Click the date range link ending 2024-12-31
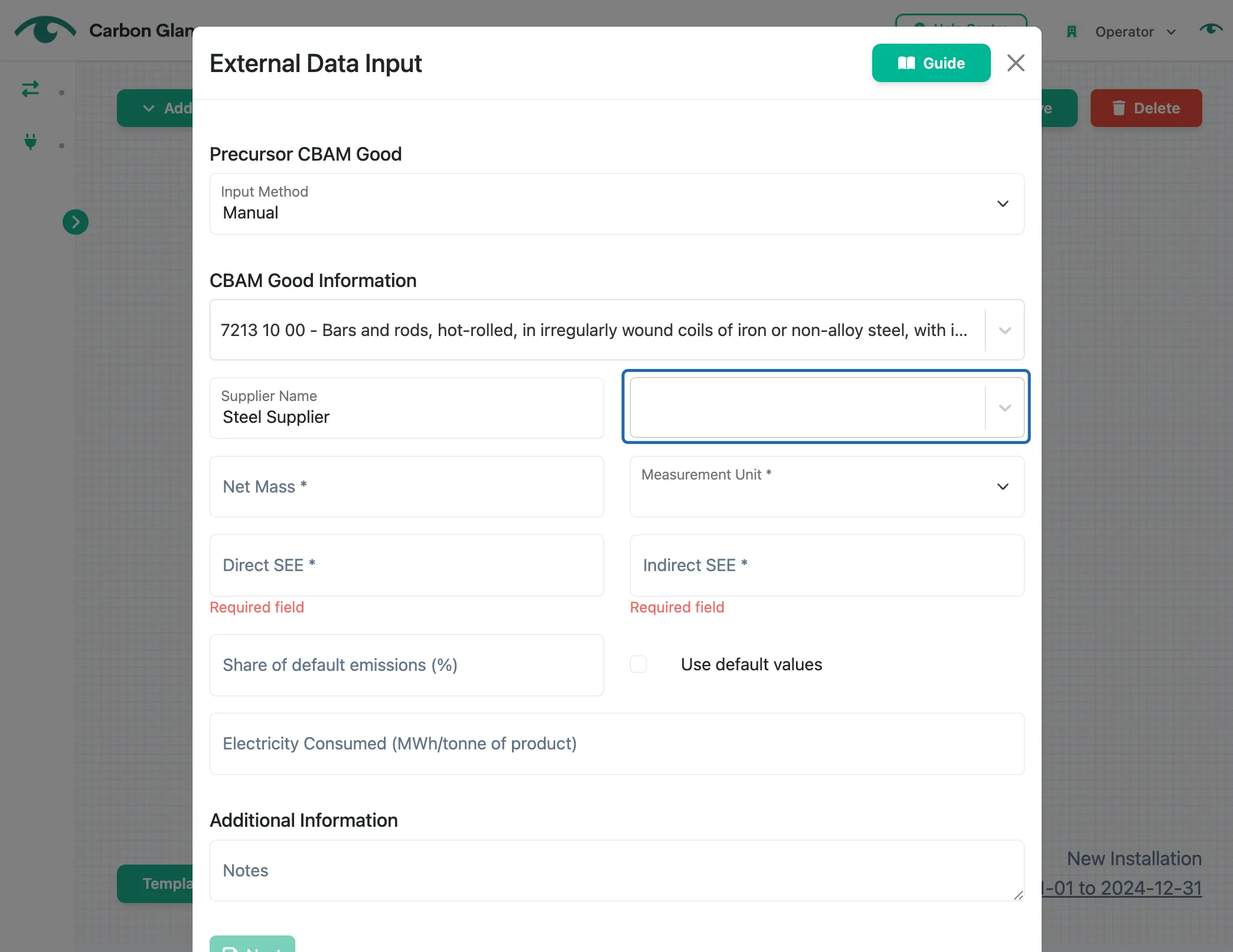This screenshot has height=952, width=1233. [x=1121, y=888]
